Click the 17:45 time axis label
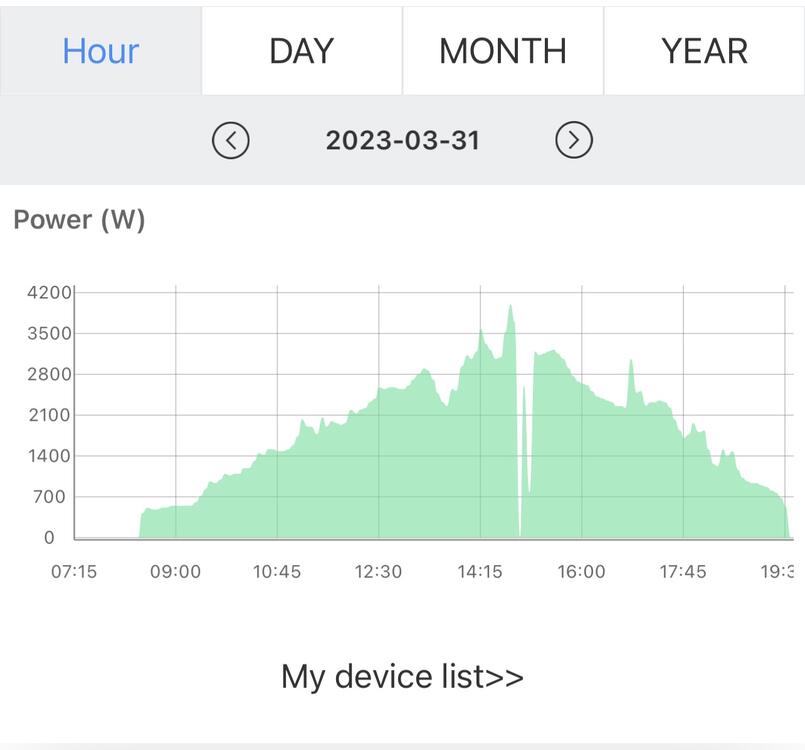 click(683, 572)
